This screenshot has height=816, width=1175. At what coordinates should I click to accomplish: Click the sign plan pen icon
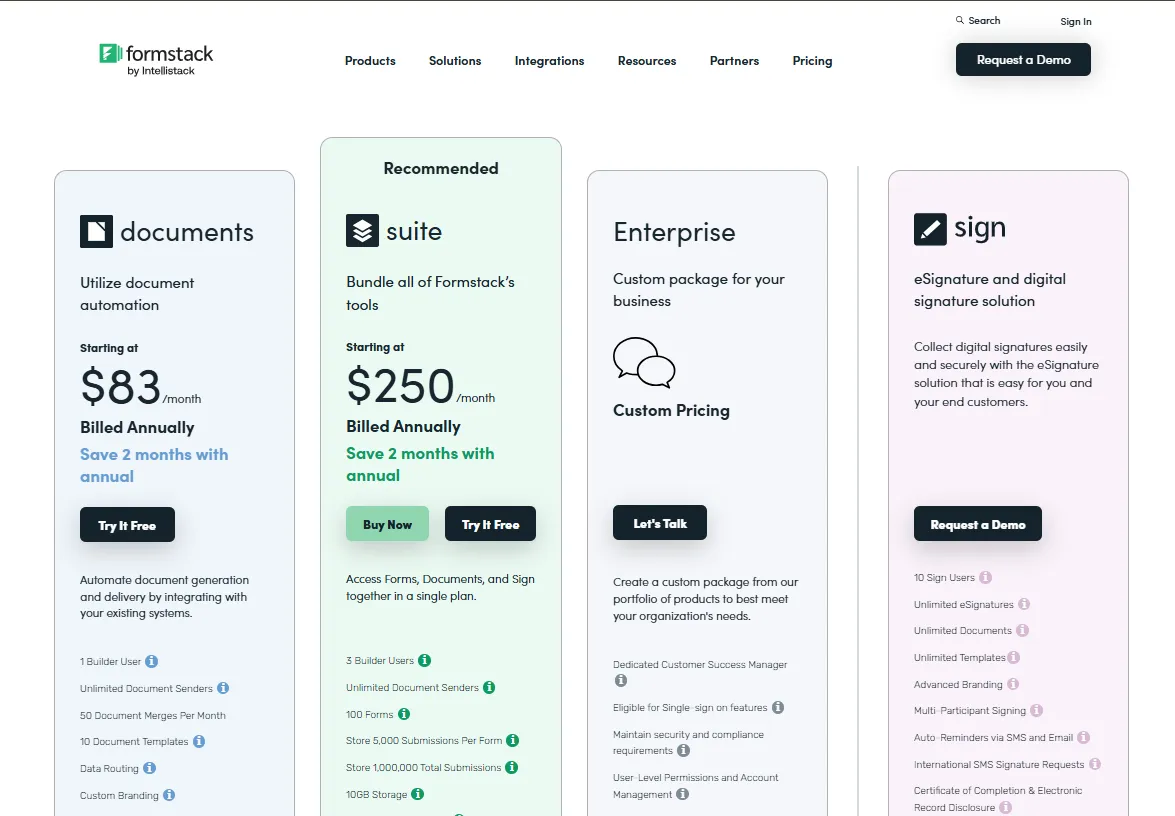[929, 228]
